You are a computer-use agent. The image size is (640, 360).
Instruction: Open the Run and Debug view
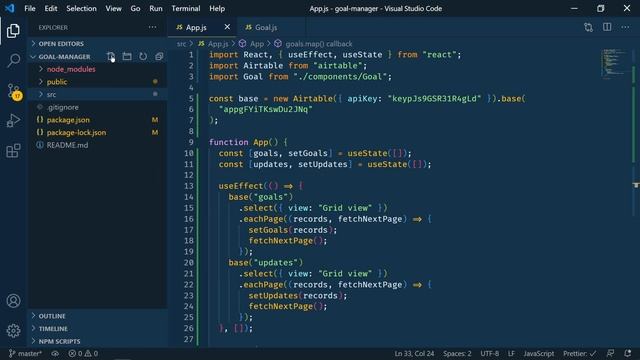tap(13, 120)
